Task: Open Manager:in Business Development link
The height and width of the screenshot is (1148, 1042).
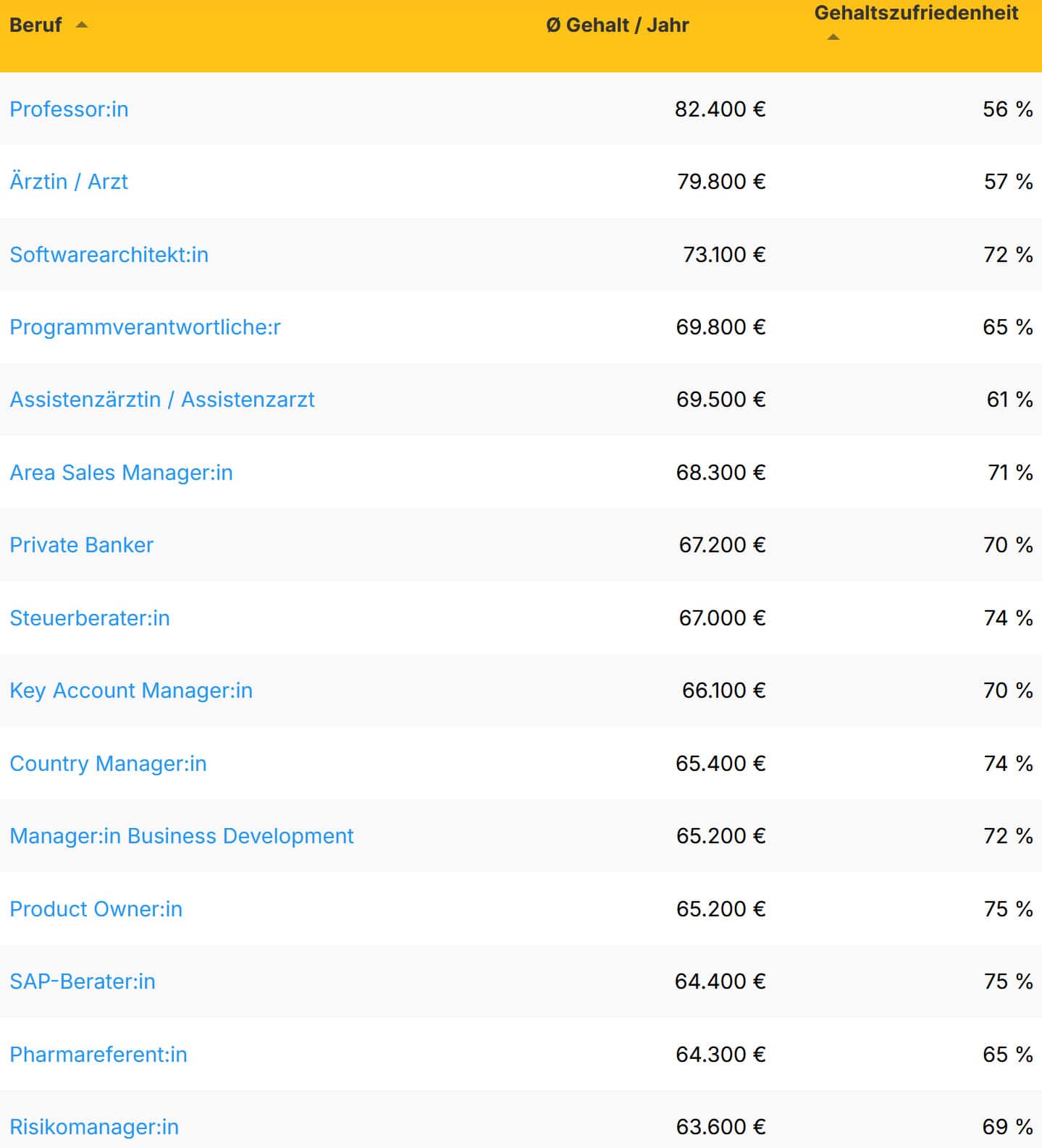Action: (x=182, y=836)
